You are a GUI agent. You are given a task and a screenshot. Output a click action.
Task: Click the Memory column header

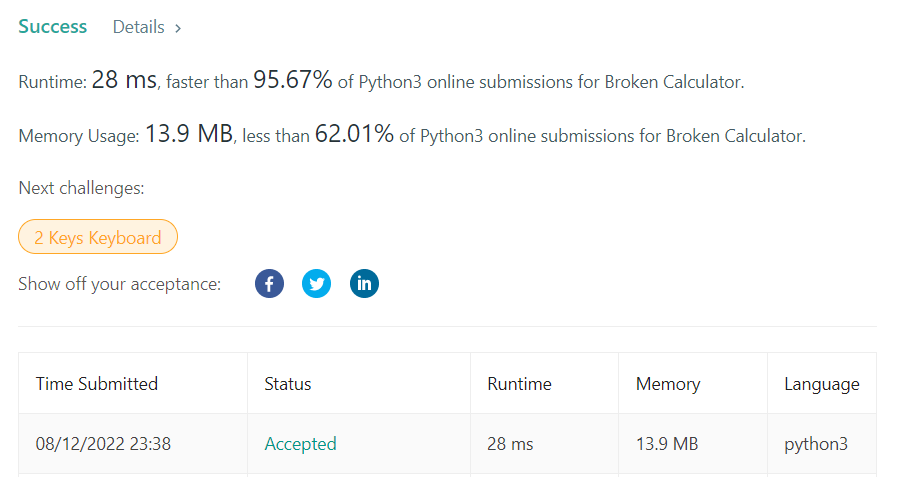668,384
